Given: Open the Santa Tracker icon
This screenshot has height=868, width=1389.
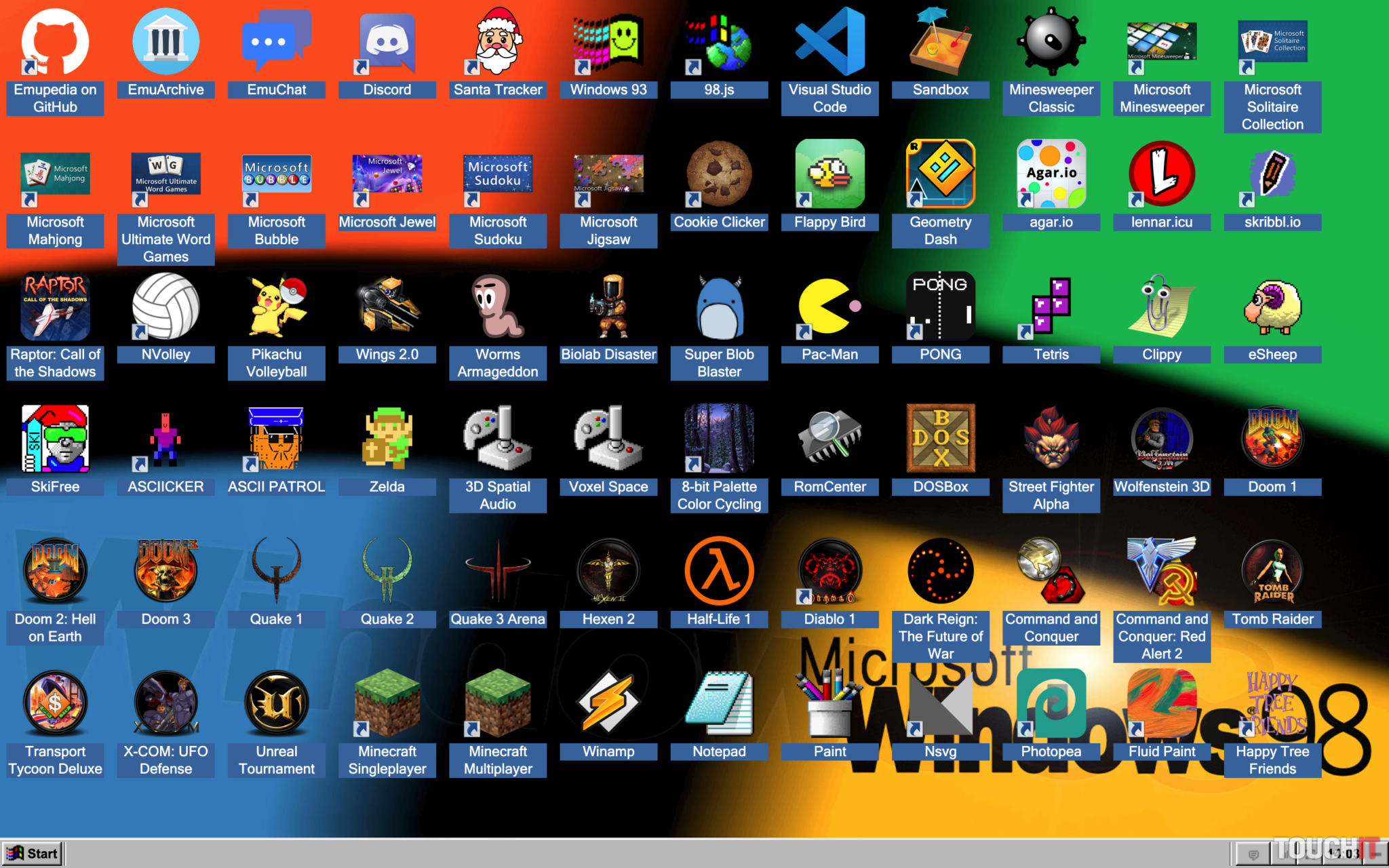Looking at the screenshot, I should pyautogui.click(x=498, y=42).
